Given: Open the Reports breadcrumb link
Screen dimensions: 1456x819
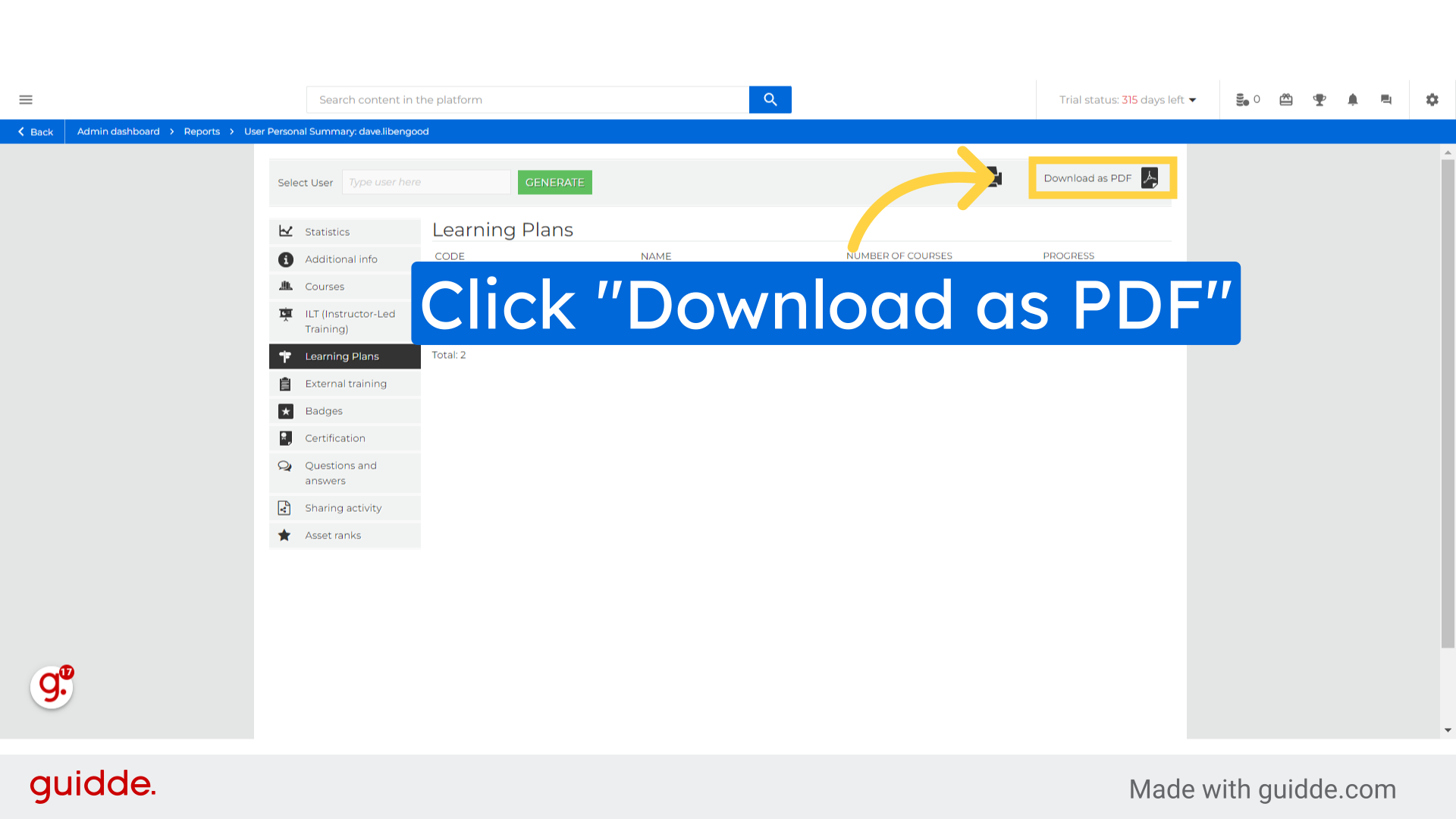Looking at the screenshot, I should [x=202, y=131].
